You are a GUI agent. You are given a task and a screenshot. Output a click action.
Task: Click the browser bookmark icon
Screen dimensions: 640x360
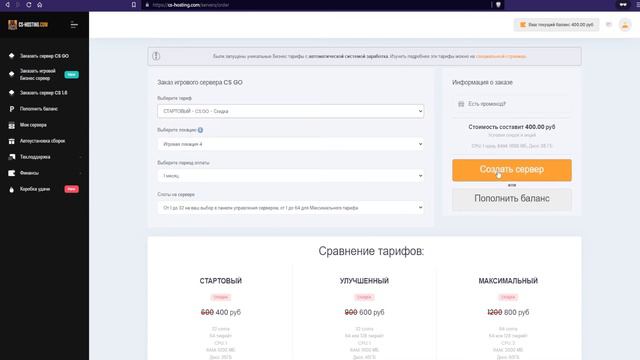pos(133,5)
